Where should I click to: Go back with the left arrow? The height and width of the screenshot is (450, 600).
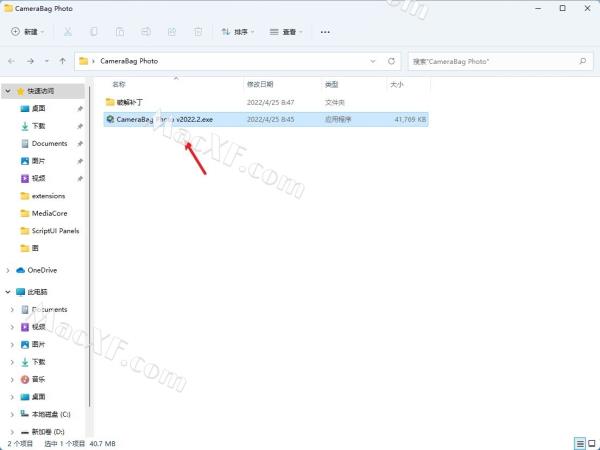pos(11,61)
